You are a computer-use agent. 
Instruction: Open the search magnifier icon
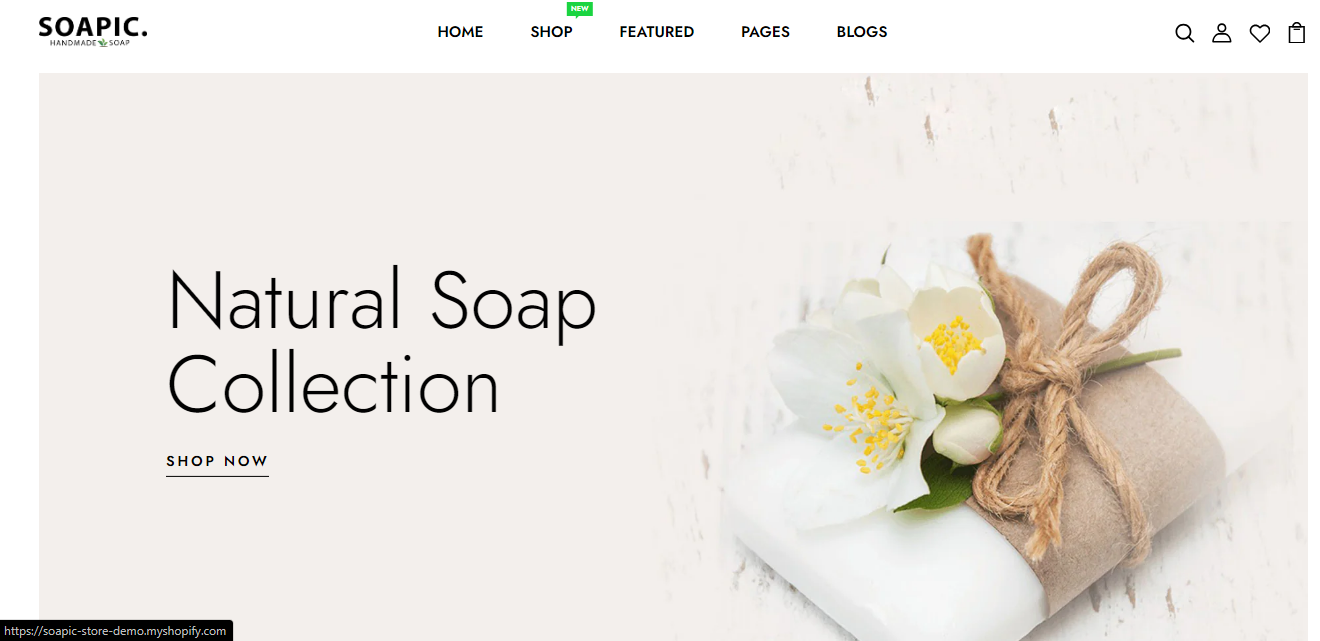1184,33
